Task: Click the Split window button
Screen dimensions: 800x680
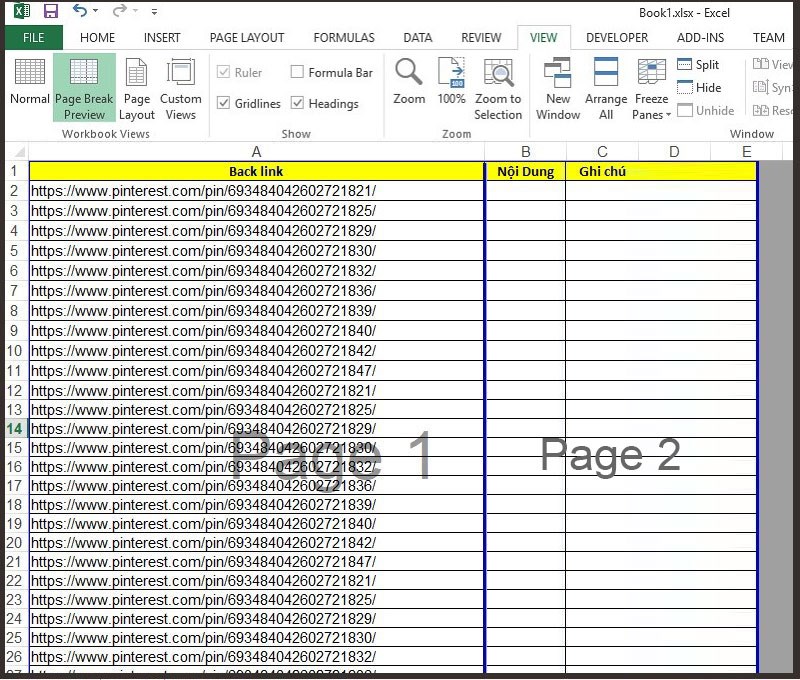Action: pos(698,64)
